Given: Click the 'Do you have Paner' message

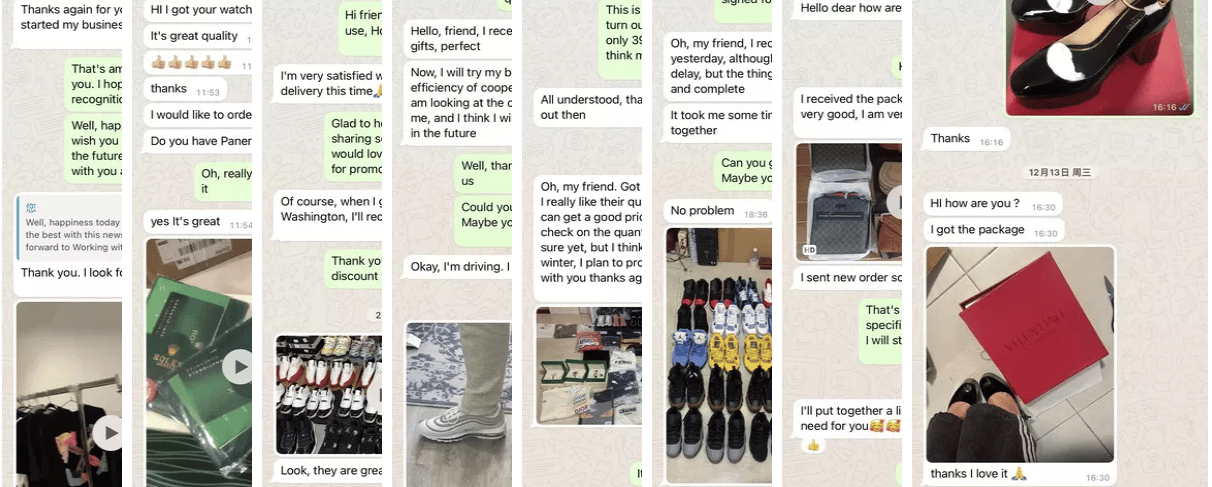Looking at the screenshot, I should (x=198, y=141).
